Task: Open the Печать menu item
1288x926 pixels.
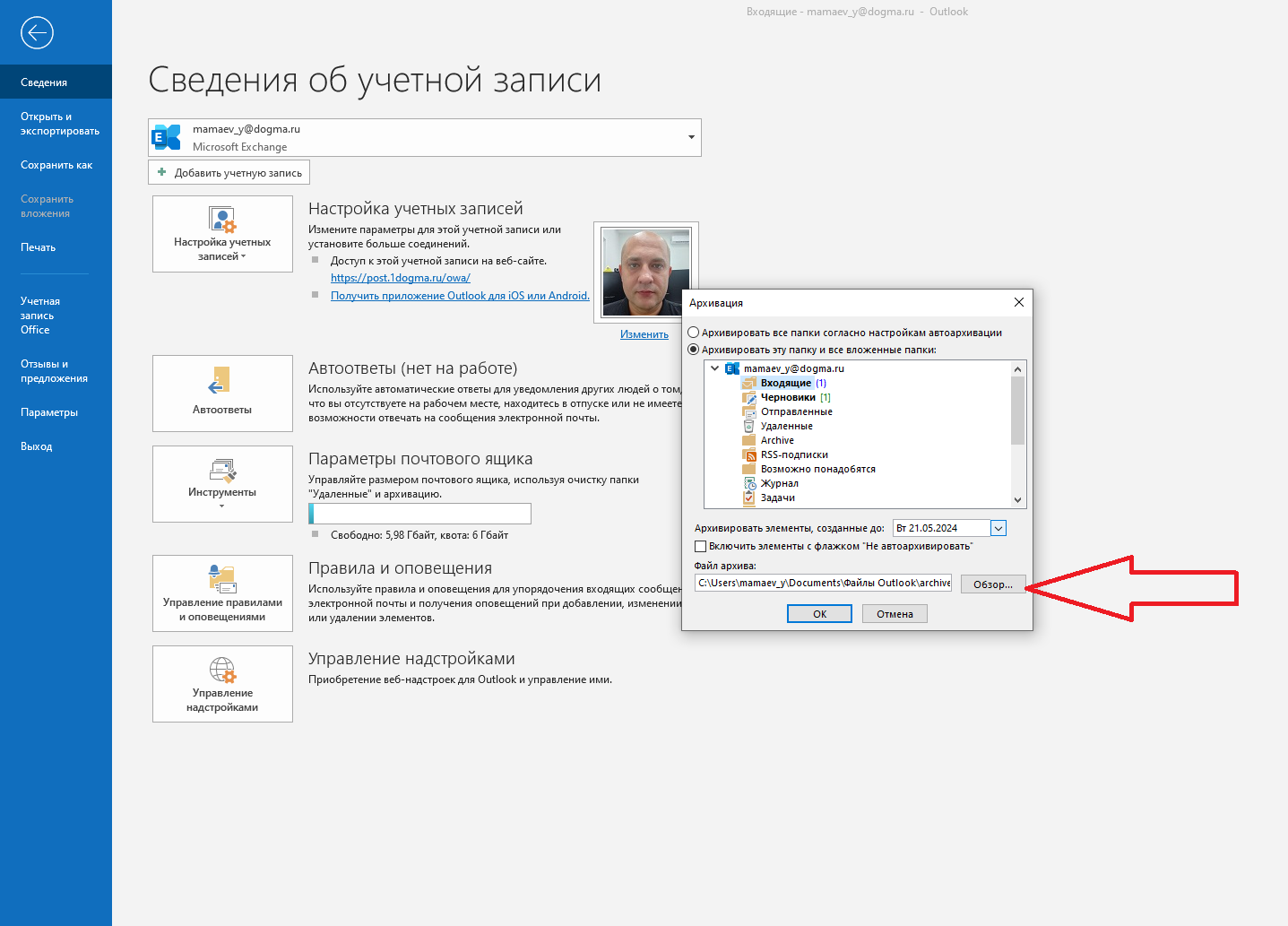Action: point(39,247)
